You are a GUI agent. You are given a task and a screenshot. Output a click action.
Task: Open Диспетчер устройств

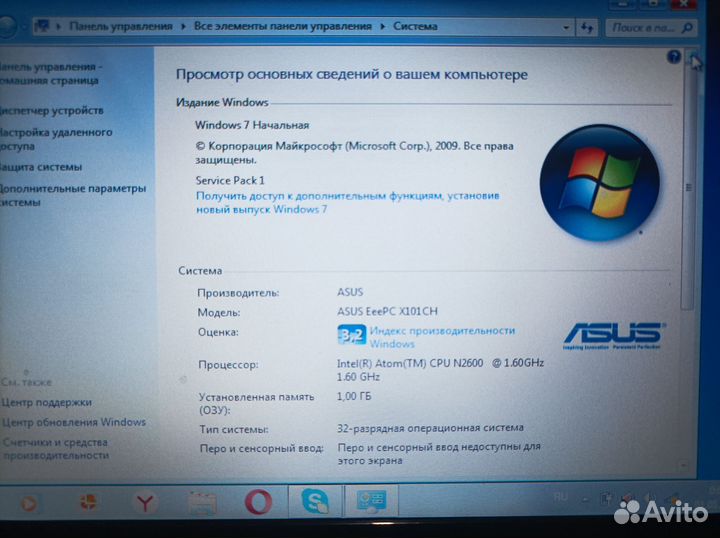point(51,110)
